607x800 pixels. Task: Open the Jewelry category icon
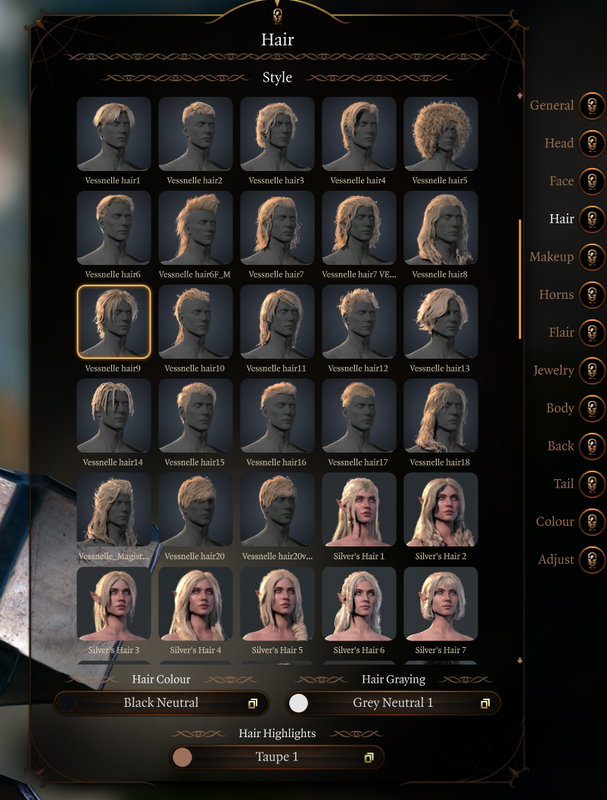coord(592,370)
